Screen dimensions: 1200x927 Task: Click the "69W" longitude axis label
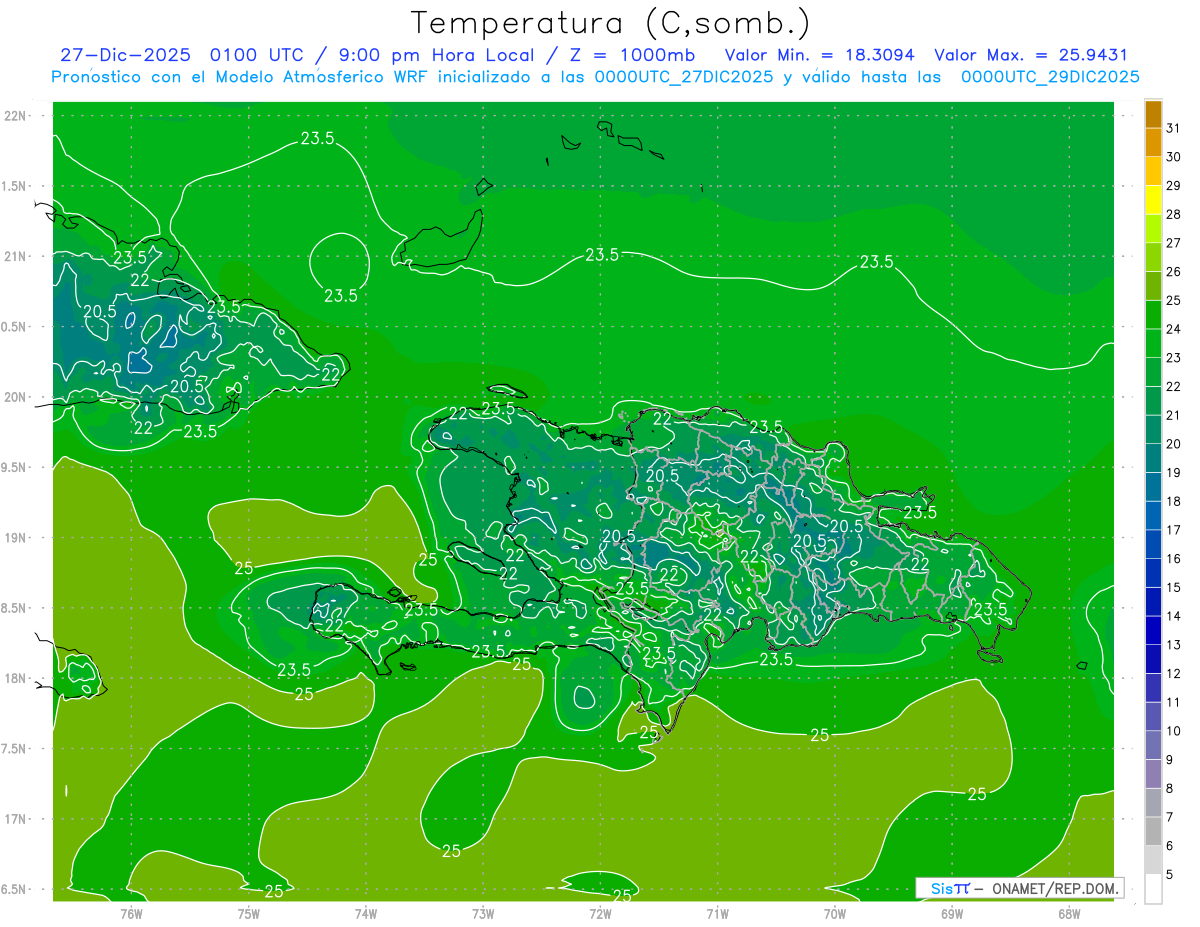[x=952, y=914]
